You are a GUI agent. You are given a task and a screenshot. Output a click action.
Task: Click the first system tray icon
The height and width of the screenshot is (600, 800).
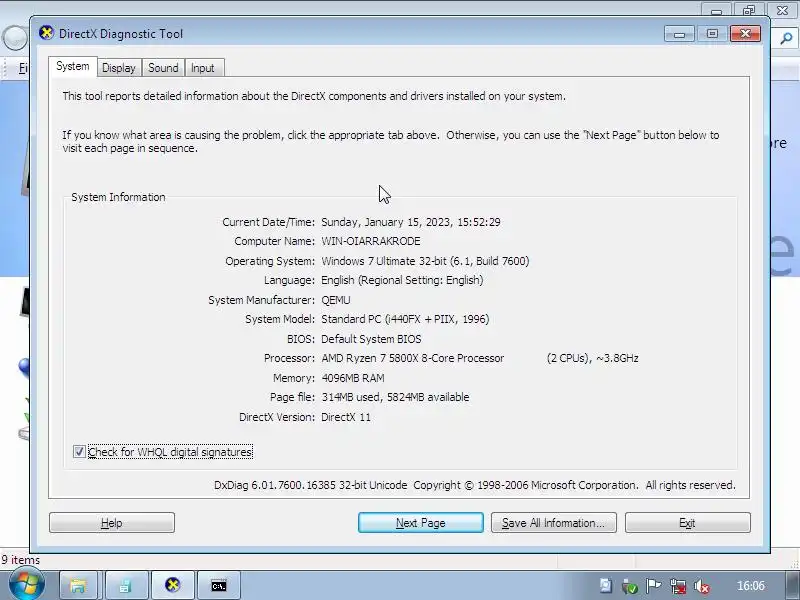606,586
